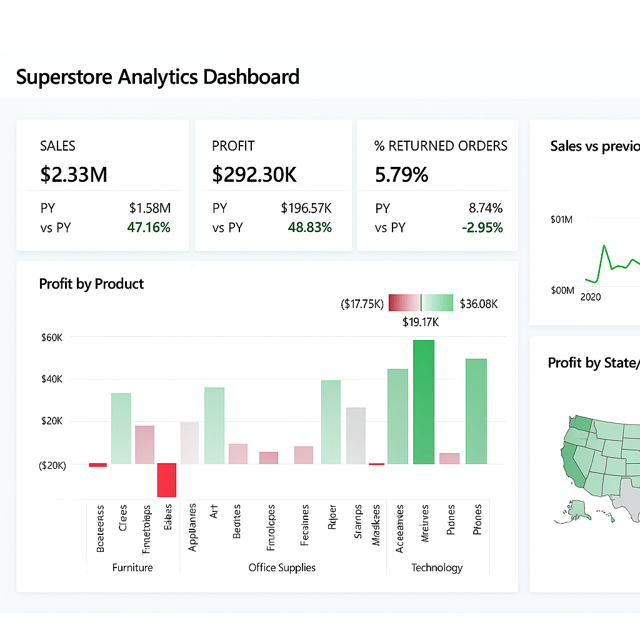Click the SALES value $2.33M
The width and height of the screenshot is (640, 640).
[x=73, y=175]
